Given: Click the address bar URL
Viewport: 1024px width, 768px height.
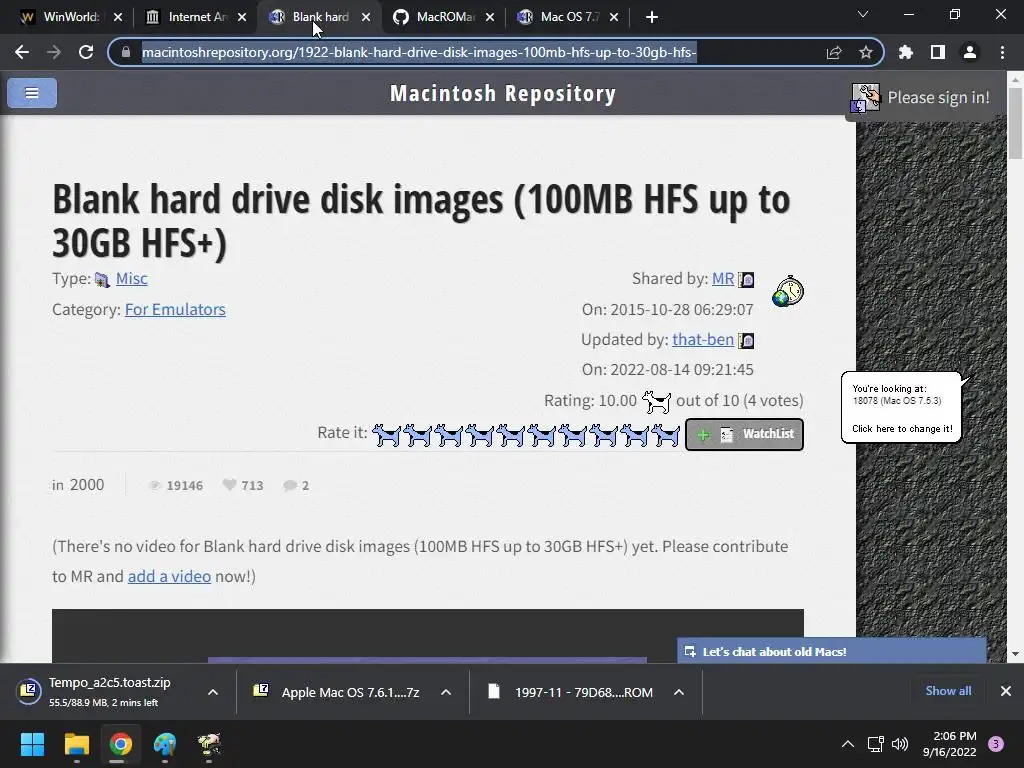Looking at the screenshot, I should click(419, 52).
